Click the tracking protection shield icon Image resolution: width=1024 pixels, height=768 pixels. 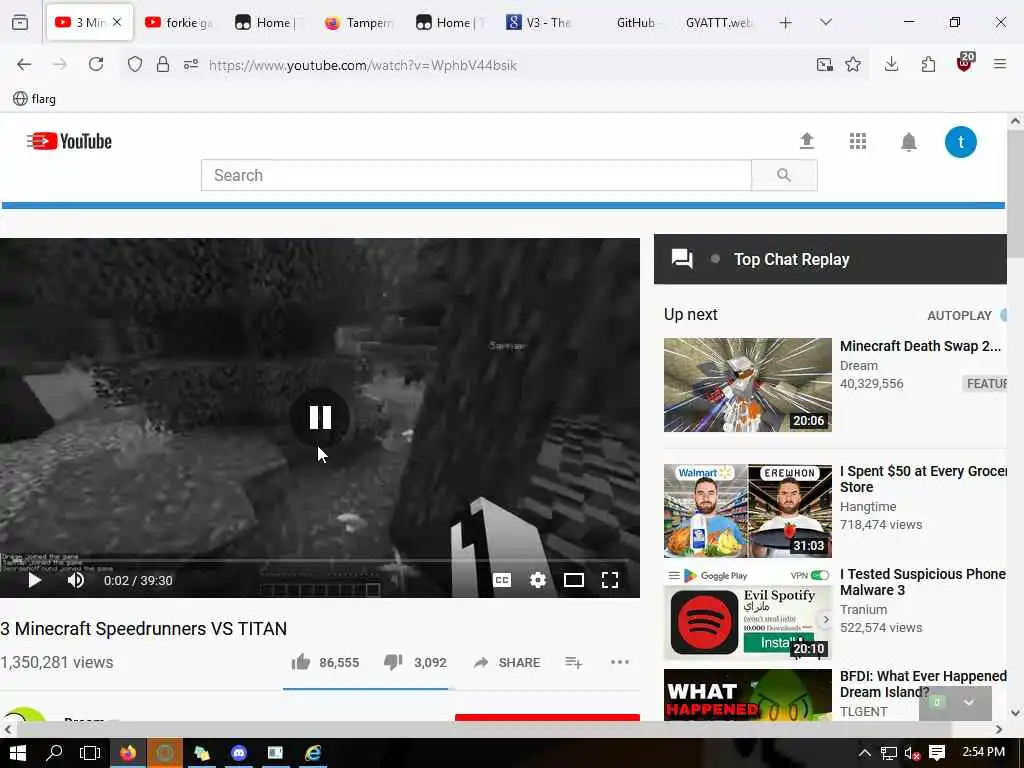coord(135,65)
